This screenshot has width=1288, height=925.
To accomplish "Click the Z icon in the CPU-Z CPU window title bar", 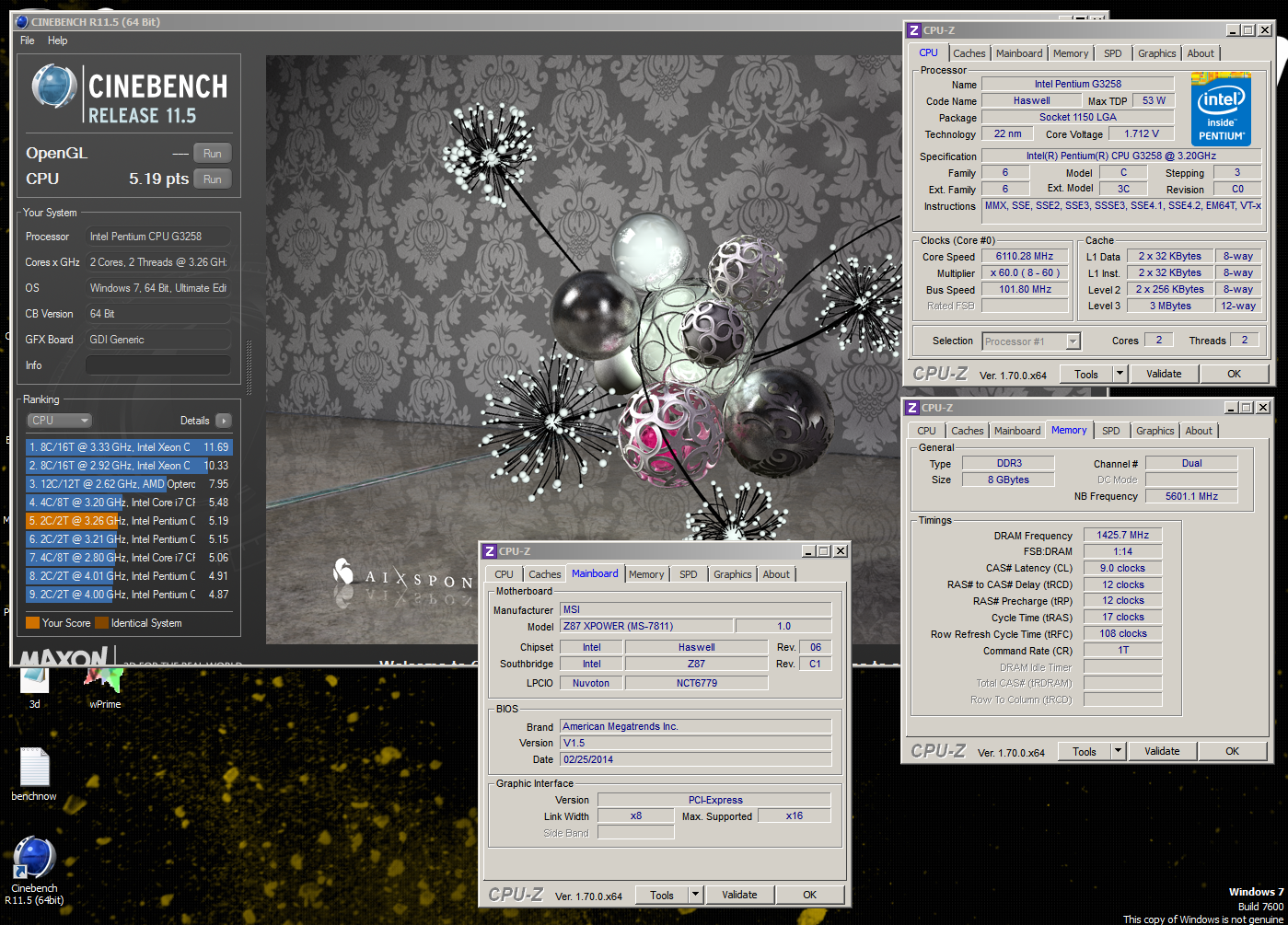I will (913, 30).
